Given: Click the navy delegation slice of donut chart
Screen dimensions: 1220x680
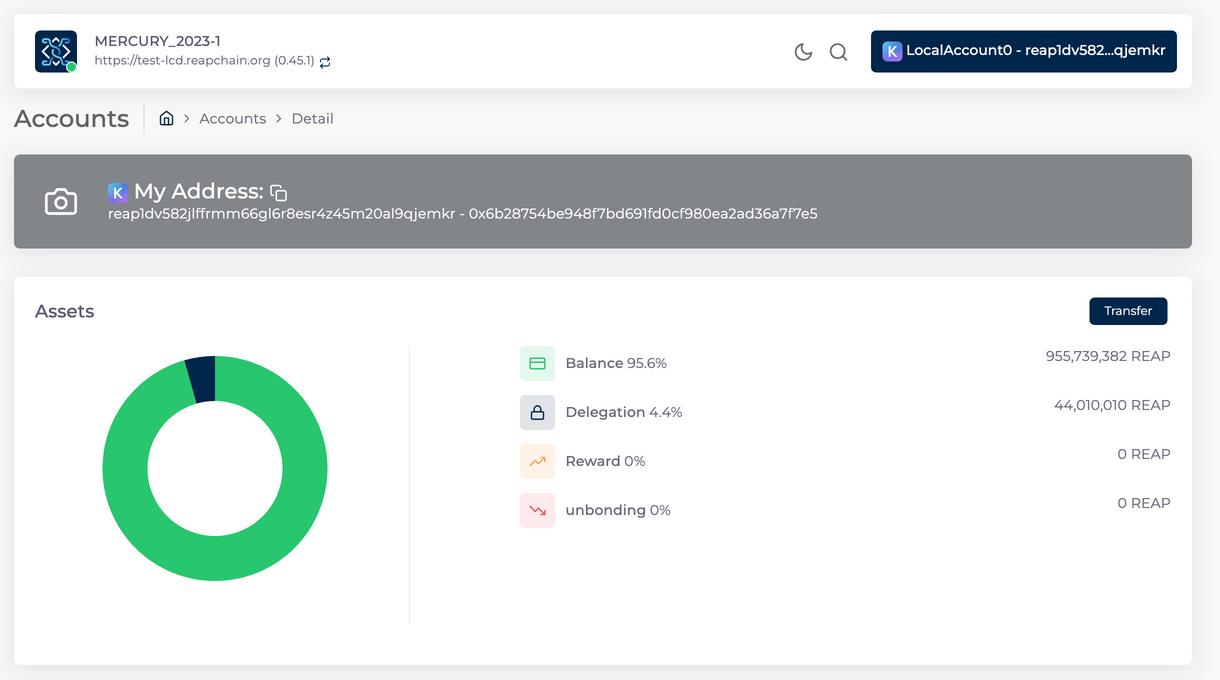Looking at the screenshot, I should point(202,378).
